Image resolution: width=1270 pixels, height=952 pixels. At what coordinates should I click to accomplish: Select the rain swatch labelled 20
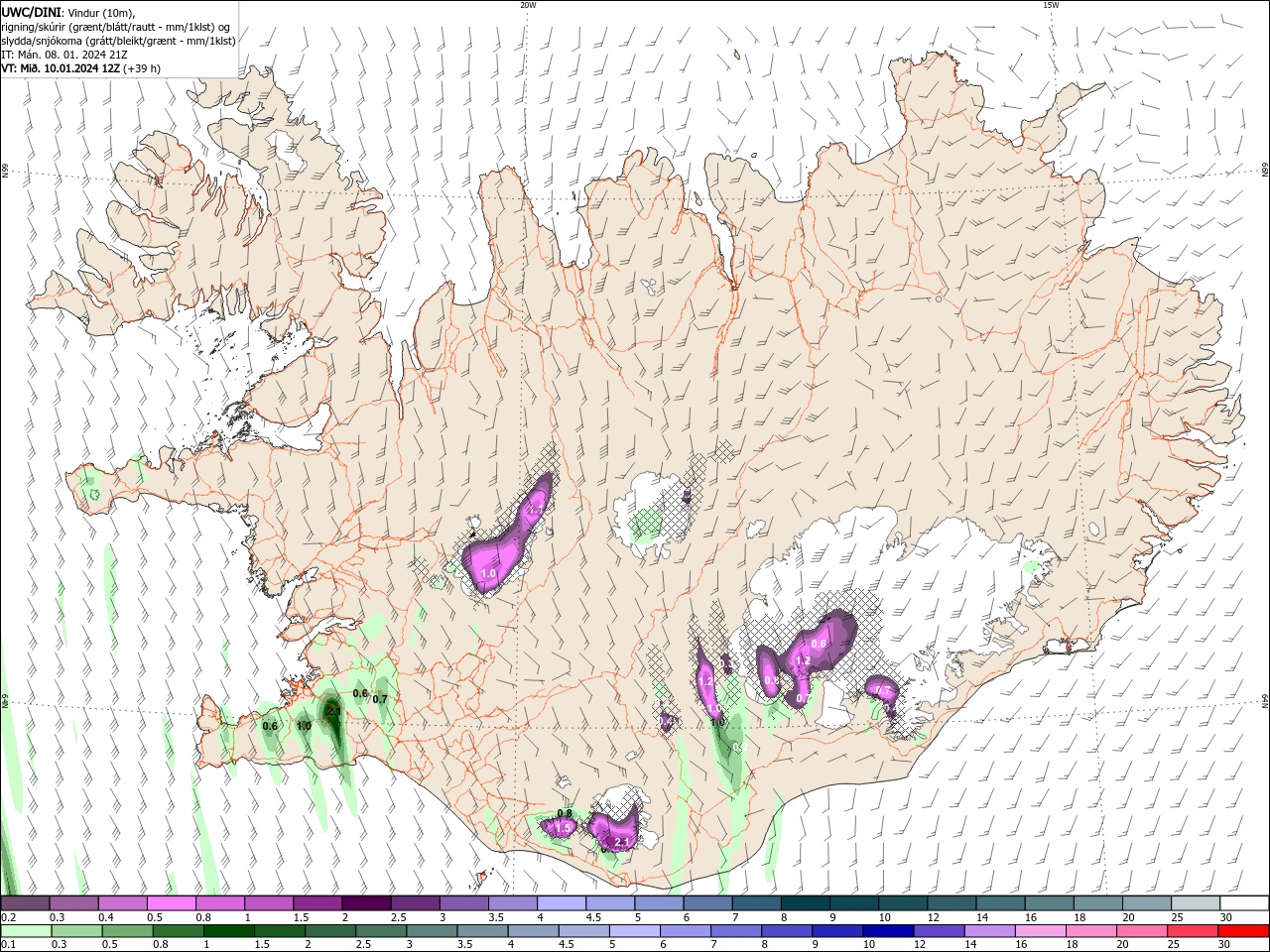[1143, 931]
